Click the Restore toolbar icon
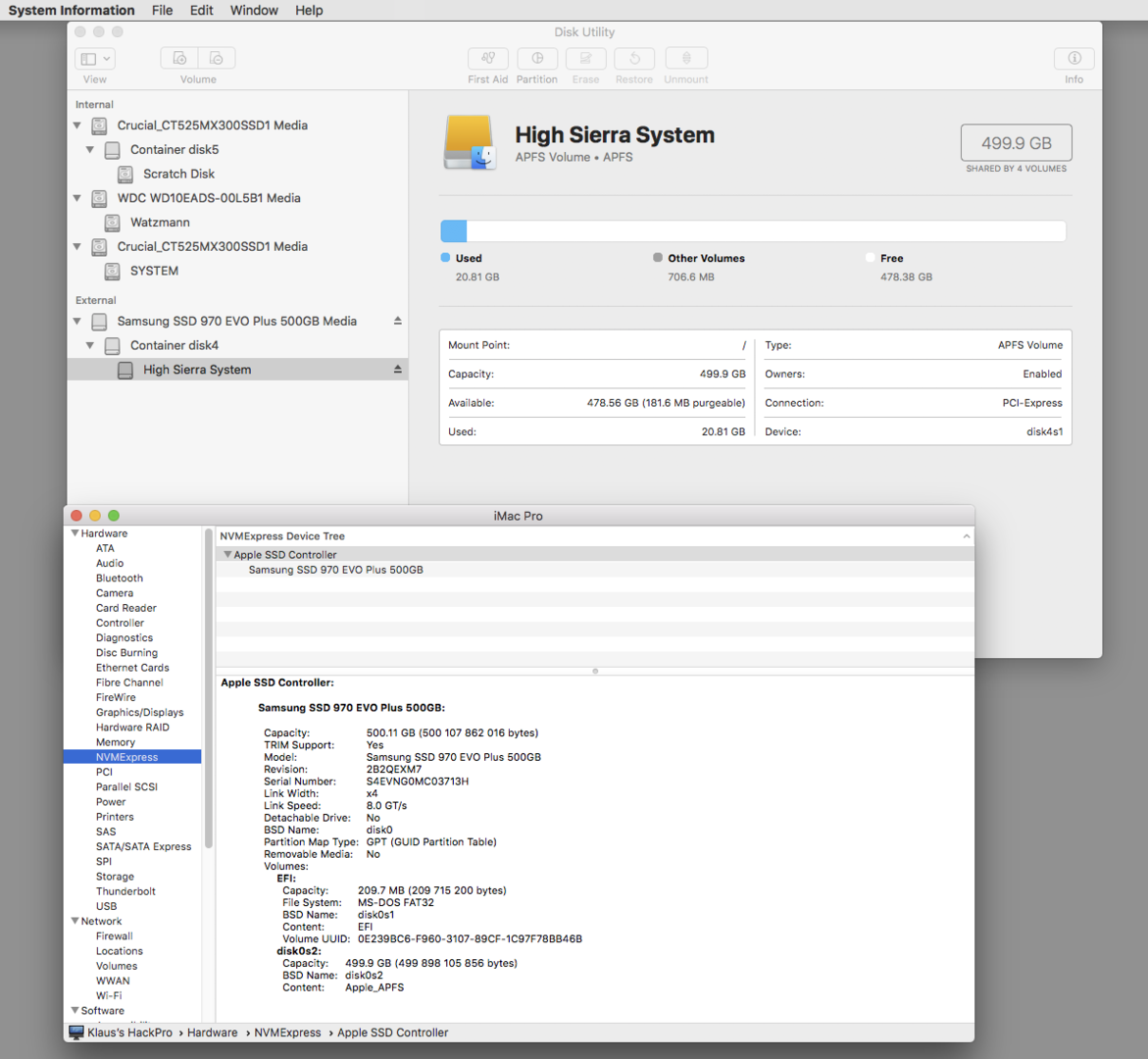Viewport: 1148px width, 1059px height. coord(634,59)
